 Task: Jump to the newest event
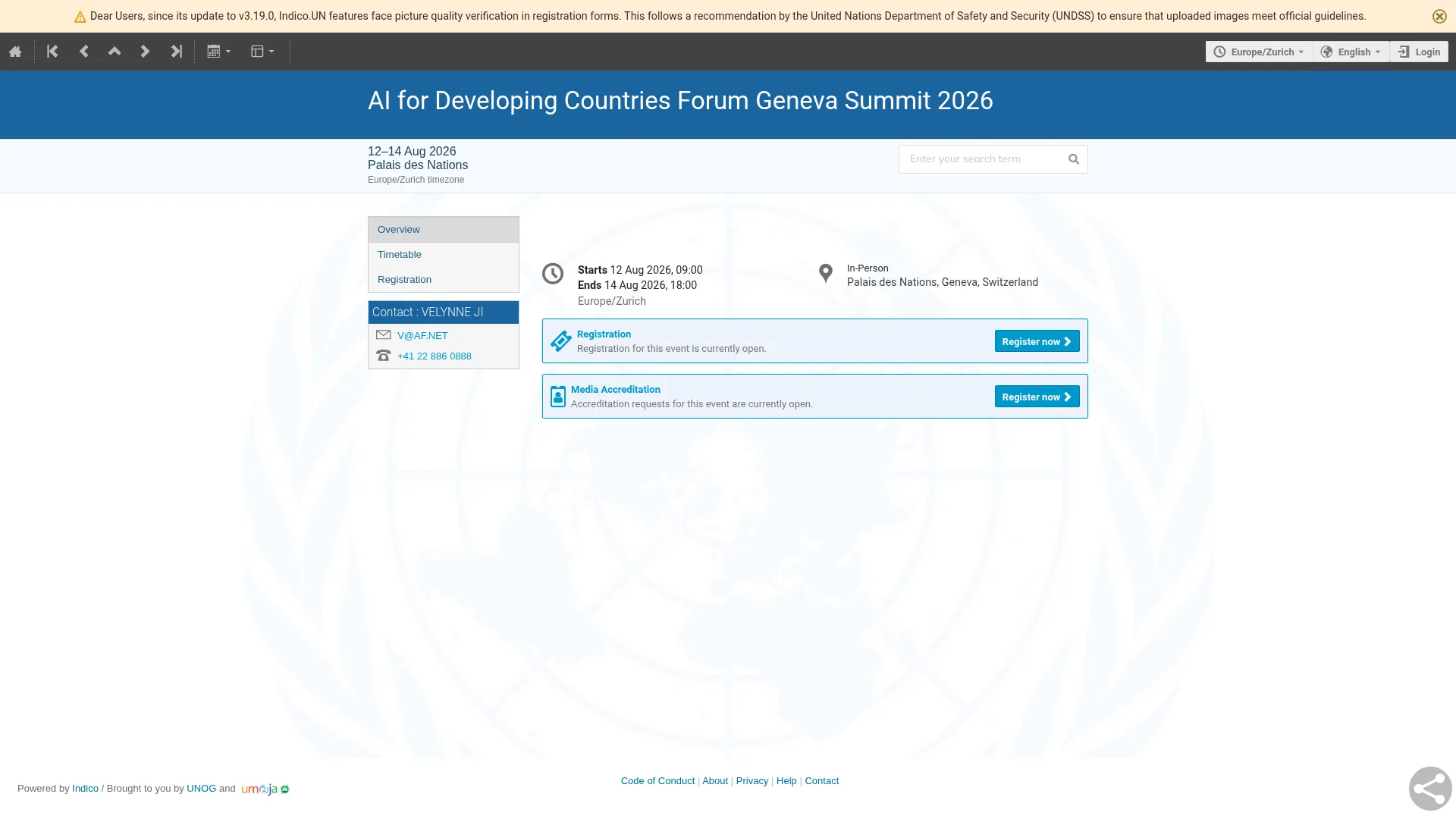click(x=177, y=52)
